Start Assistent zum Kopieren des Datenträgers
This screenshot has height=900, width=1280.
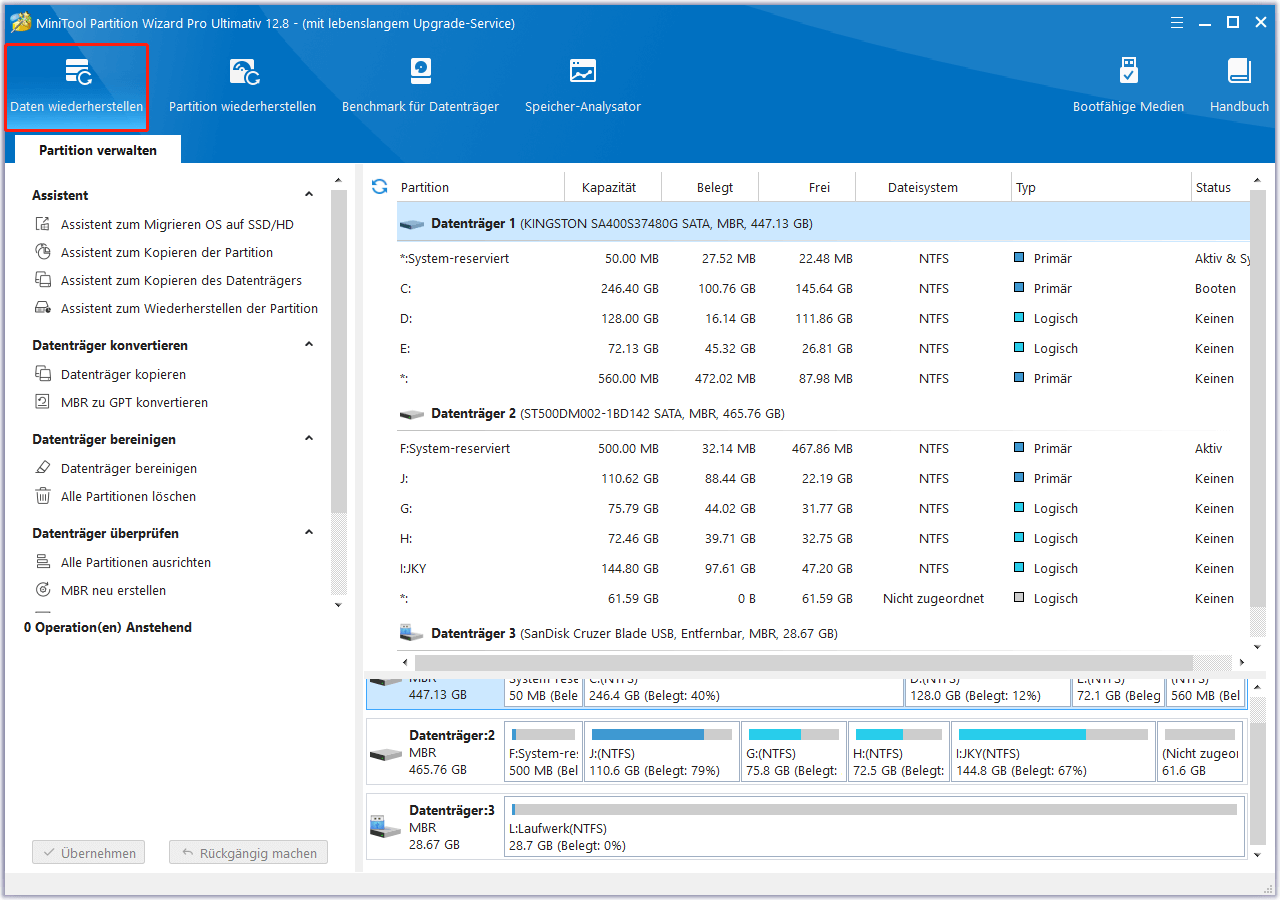pyautogui.click(x=168, y=281)
